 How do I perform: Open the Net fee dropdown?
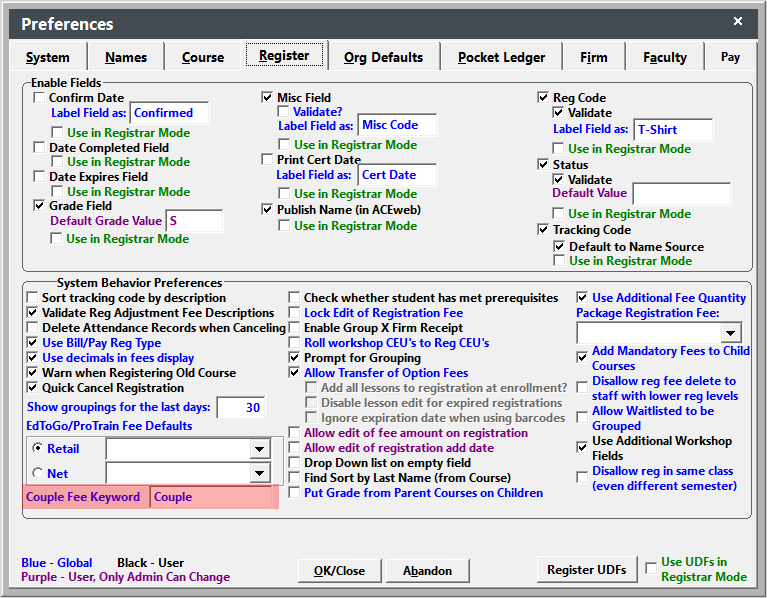click(259, 473)
